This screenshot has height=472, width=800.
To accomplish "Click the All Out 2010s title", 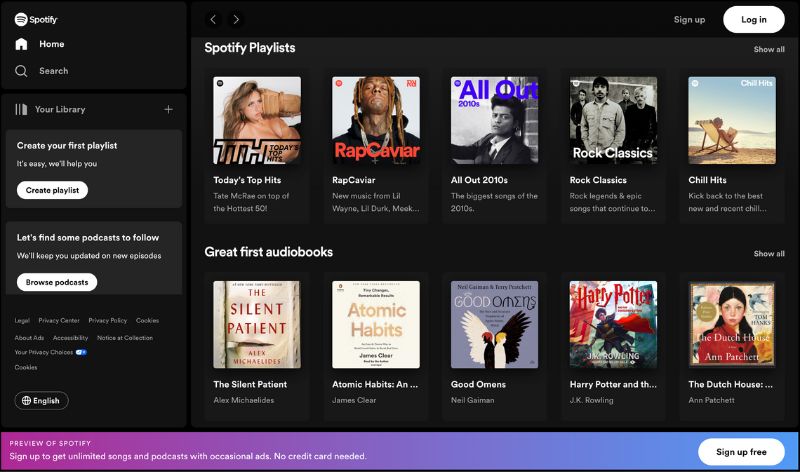I will pos(479,180).
